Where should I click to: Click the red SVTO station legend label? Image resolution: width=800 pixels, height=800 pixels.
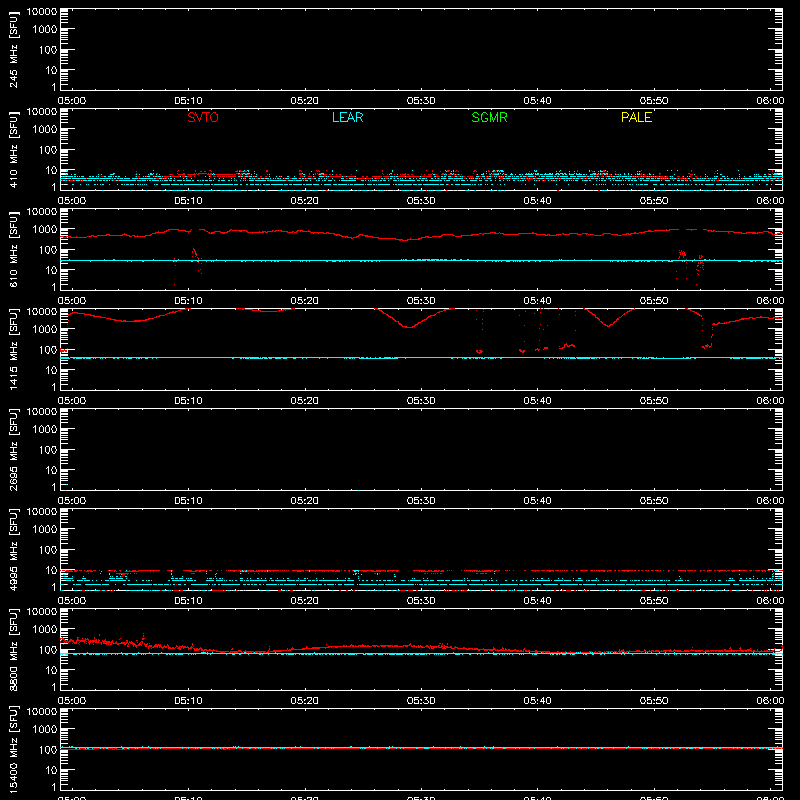tap(203, 117)
